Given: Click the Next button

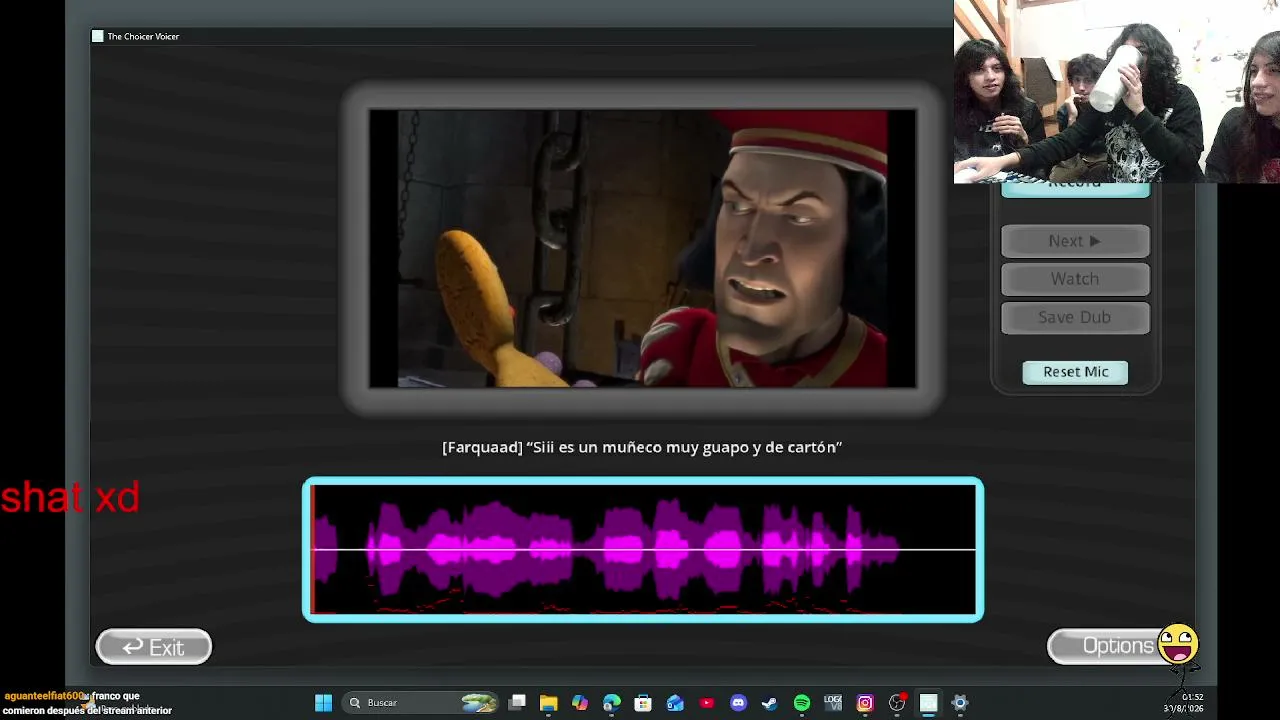Looking at the screenshot, I should coord(1075,241).
